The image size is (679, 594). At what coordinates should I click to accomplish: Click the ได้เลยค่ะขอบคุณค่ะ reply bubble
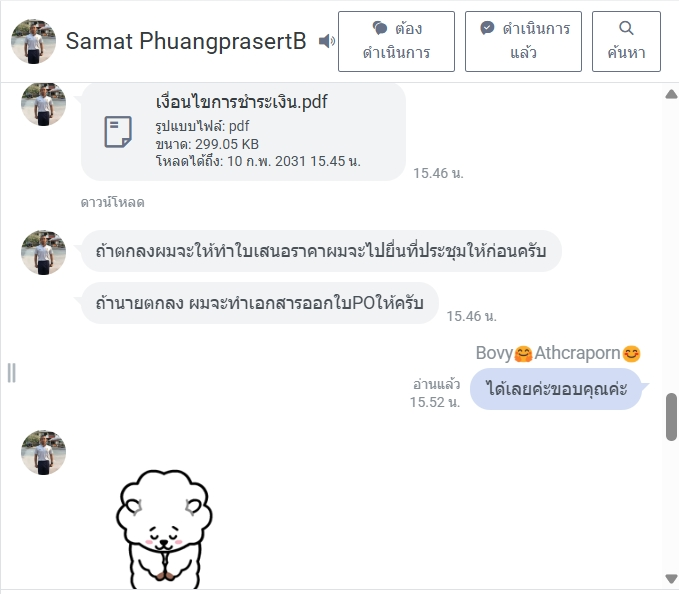[x=556, y=389]
